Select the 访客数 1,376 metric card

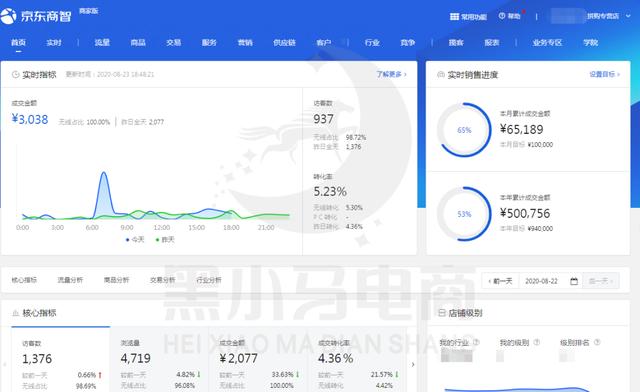click(x=60, y=360)
